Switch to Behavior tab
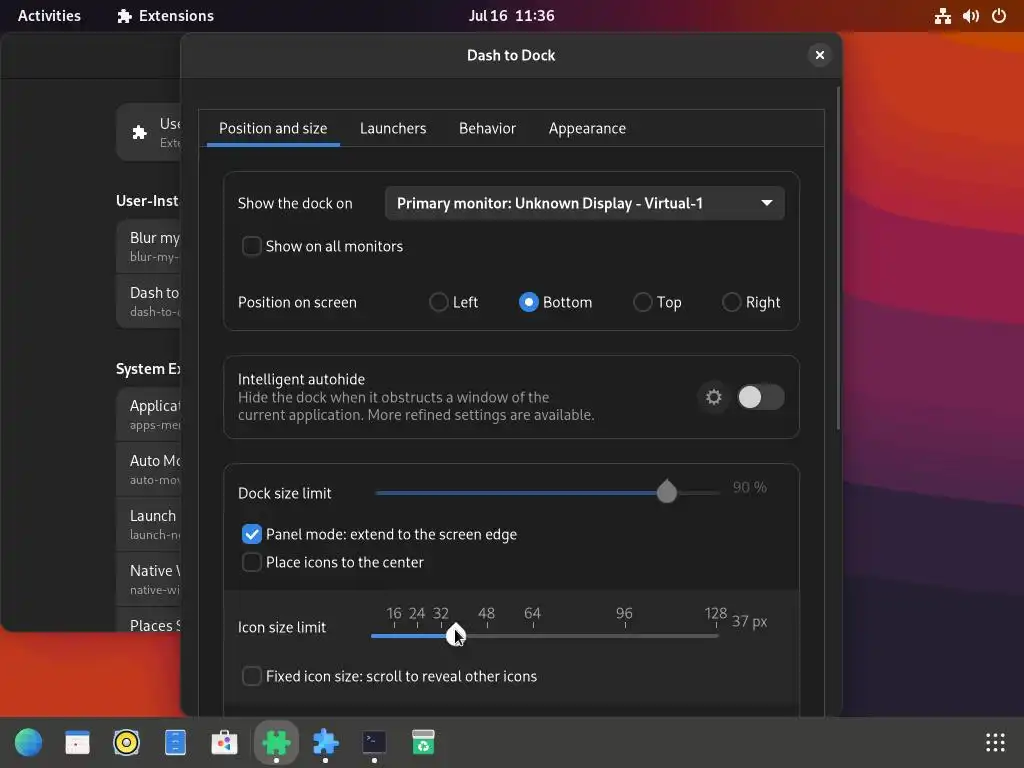 [487, 129]
